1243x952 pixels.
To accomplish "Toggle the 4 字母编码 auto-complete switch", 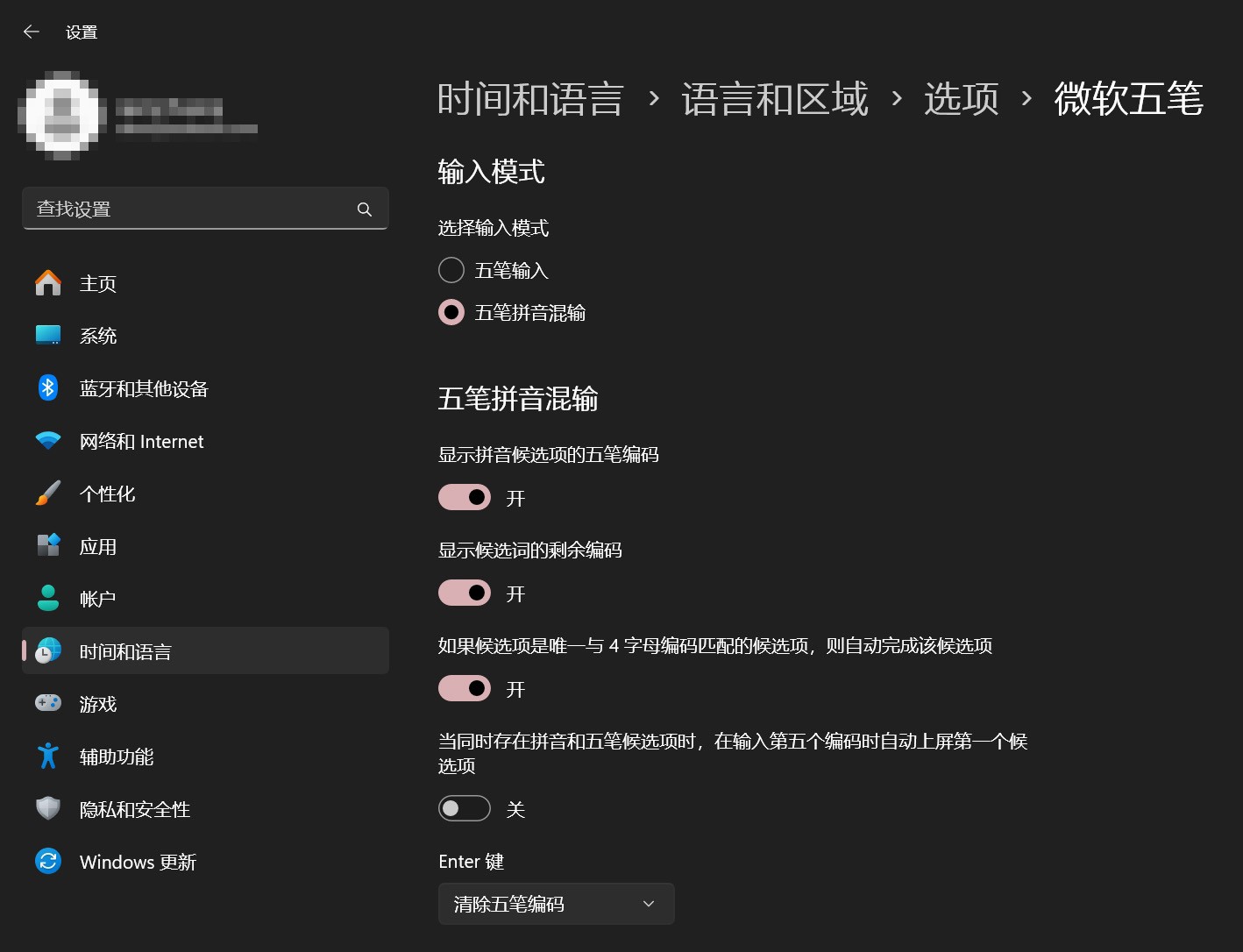I will [465, 689].
